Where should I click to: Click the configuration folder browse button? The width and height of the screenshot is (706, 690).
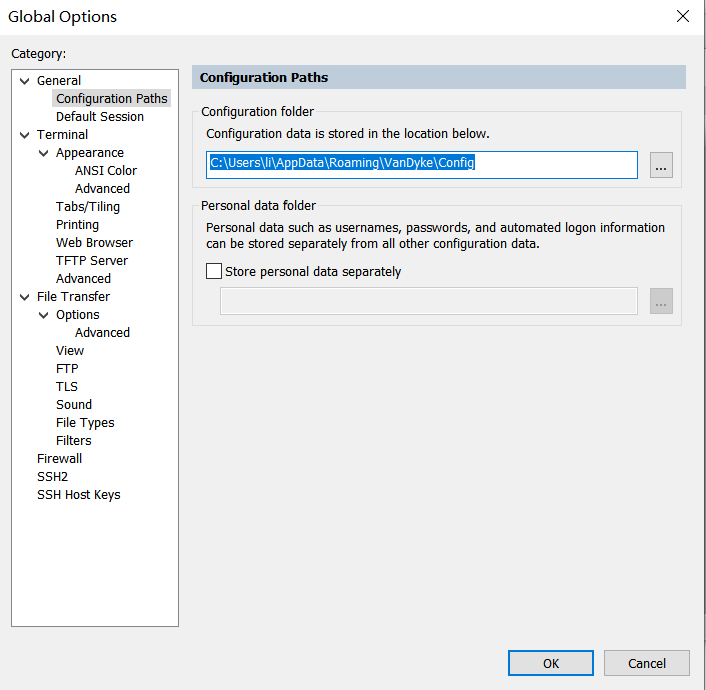point(661,166)
